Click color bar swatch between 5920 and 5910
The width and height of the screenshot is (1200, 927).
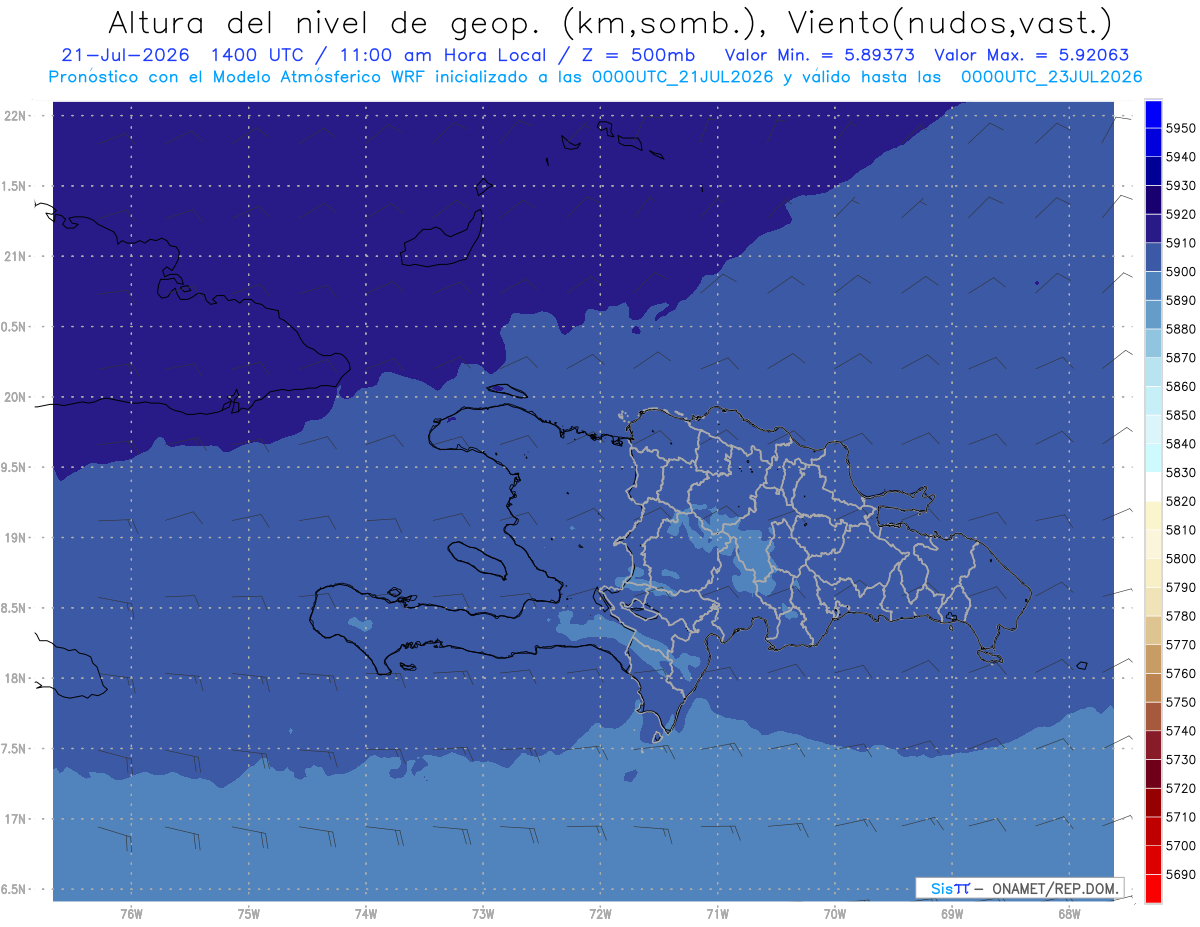point(1153,229)
